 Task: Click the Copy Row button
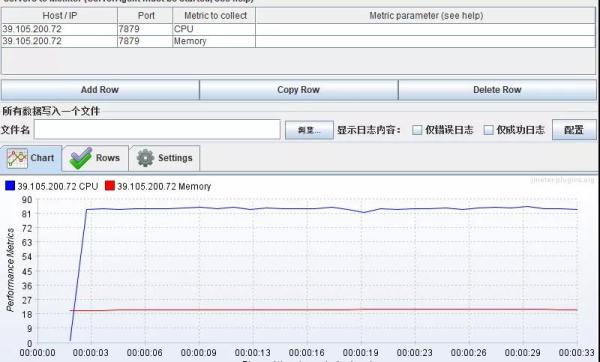tap(298, 90)
